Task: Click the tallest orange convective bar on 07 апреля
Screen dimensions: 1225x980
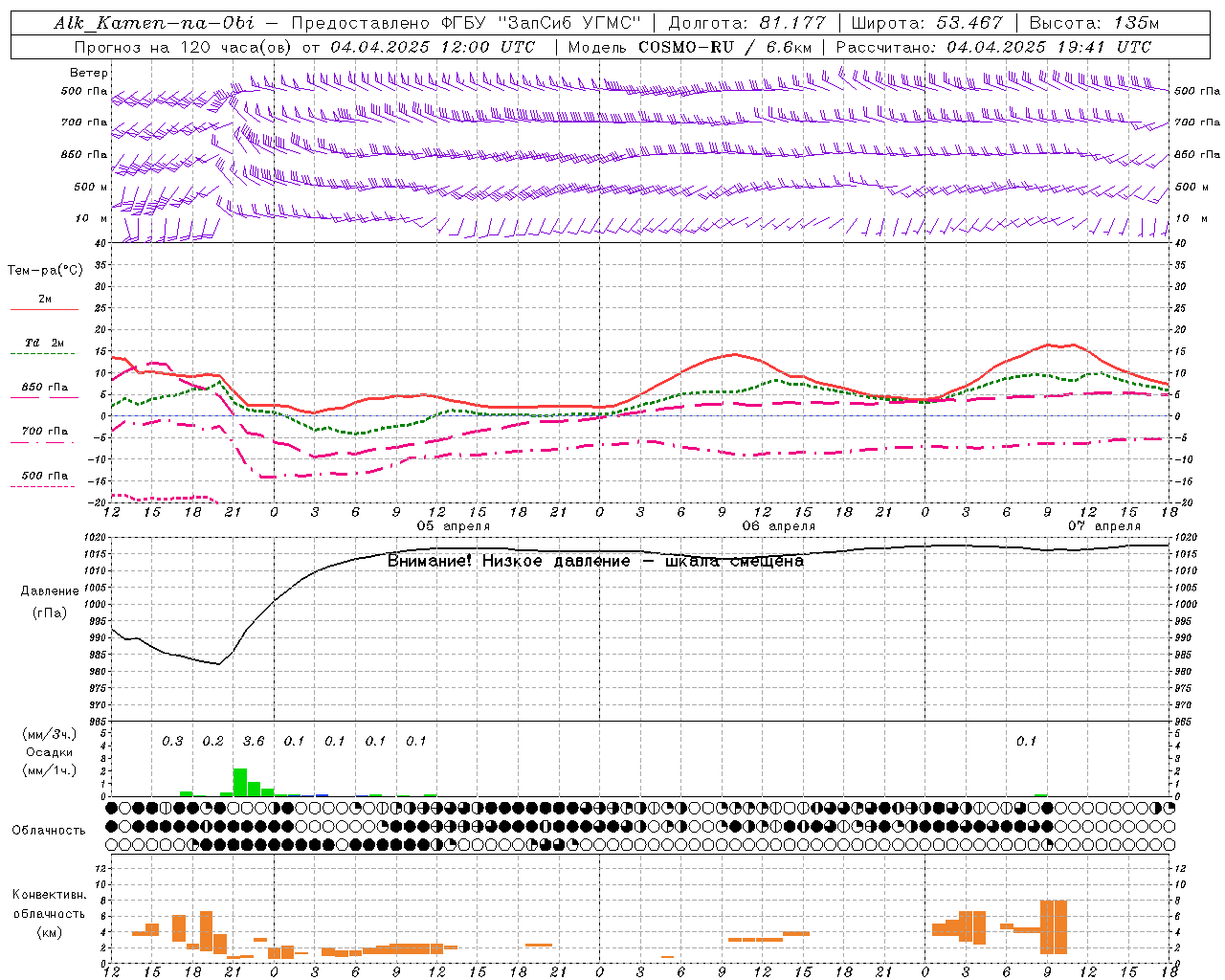Action: pyautogui.click(x=1054, y=927)
